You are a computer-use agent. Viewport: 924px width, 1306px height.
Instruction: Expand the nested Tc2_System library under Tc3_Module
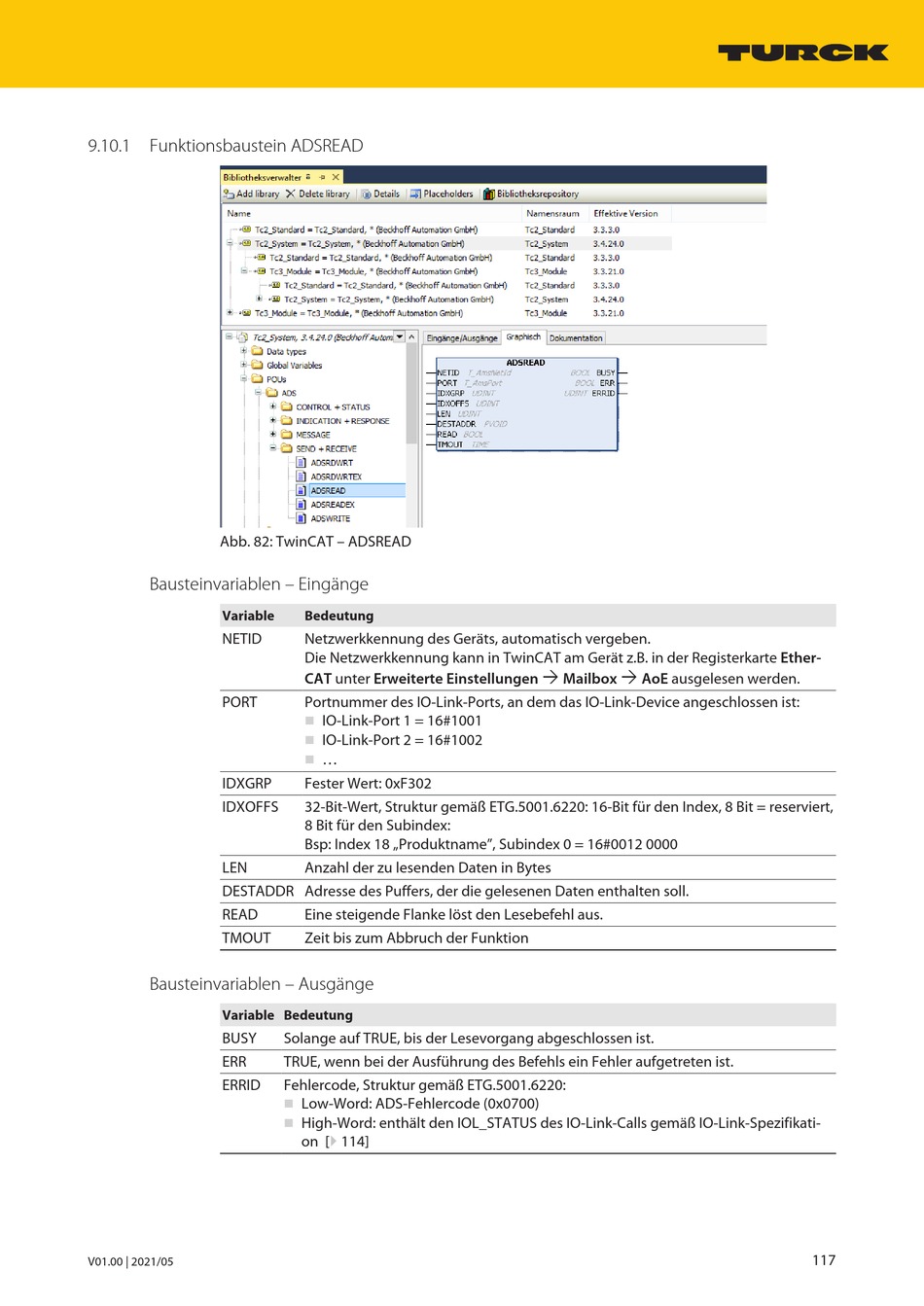pyautogui.click(x=259, y=300)
